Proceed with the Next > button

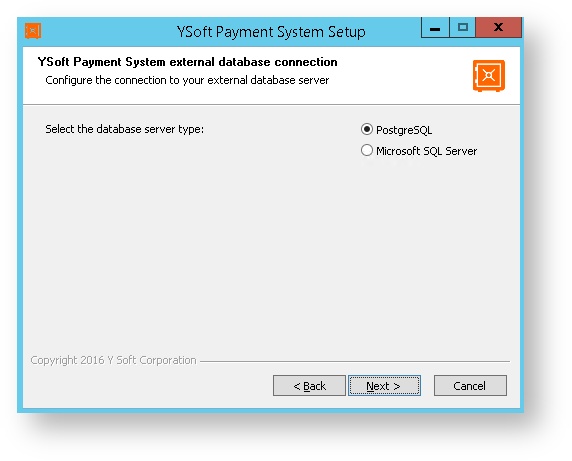pos(384,386)
